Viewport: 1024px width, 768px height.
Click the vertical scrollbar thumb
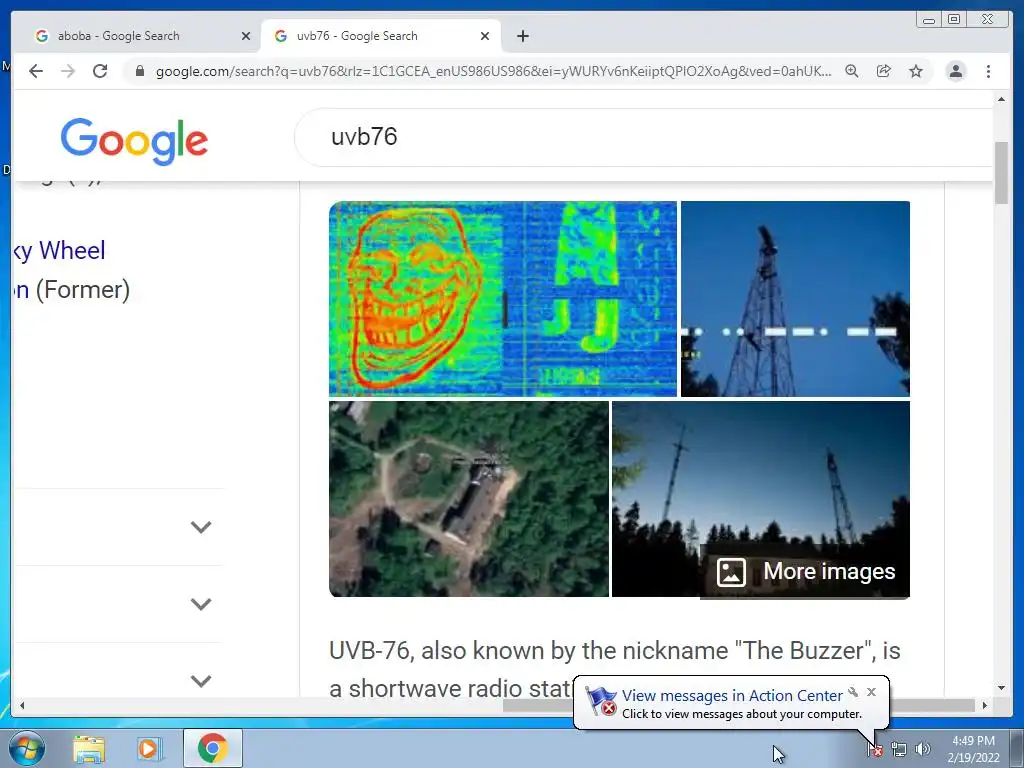point(1001,172)
